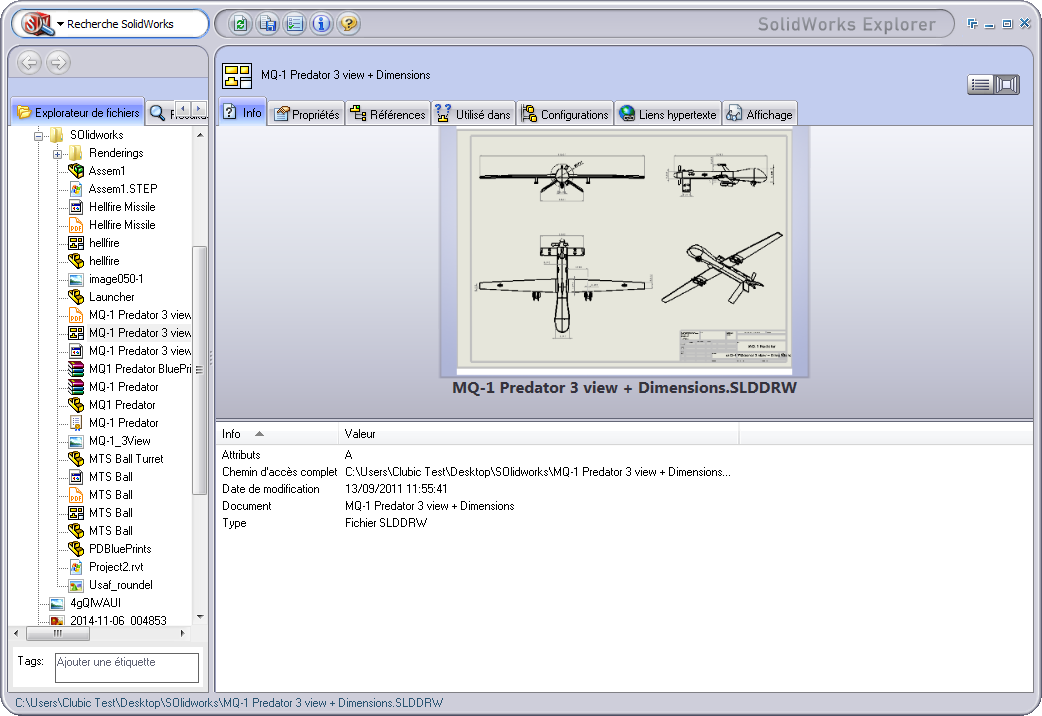Click the date value "13/09/2011 11:55:41"
This screenshot has width=1042, height=716.
click(396, 489)
